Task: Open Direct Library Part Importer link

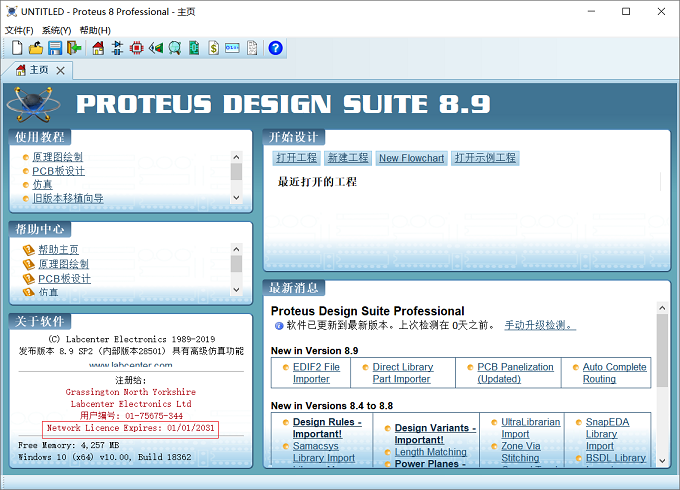Action: (x=403, y=373)
